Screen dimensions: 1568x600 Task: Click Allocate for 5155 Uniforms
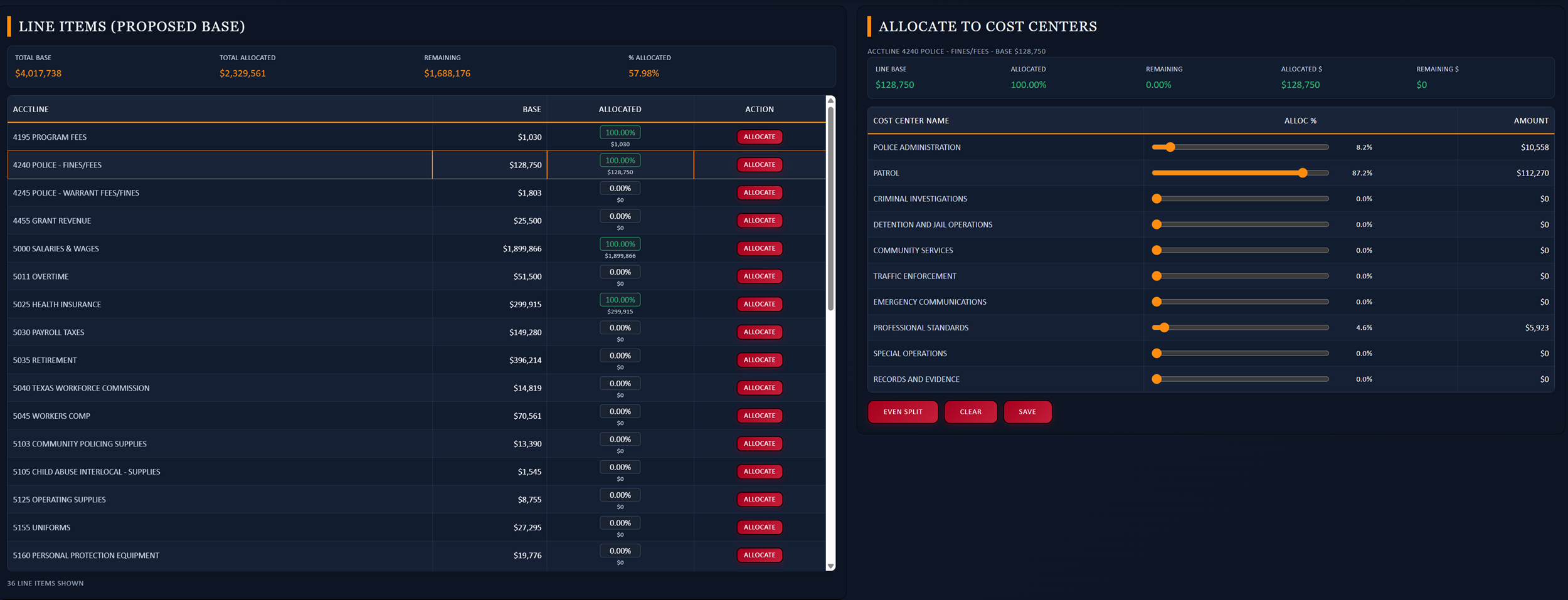coord(759,527)
